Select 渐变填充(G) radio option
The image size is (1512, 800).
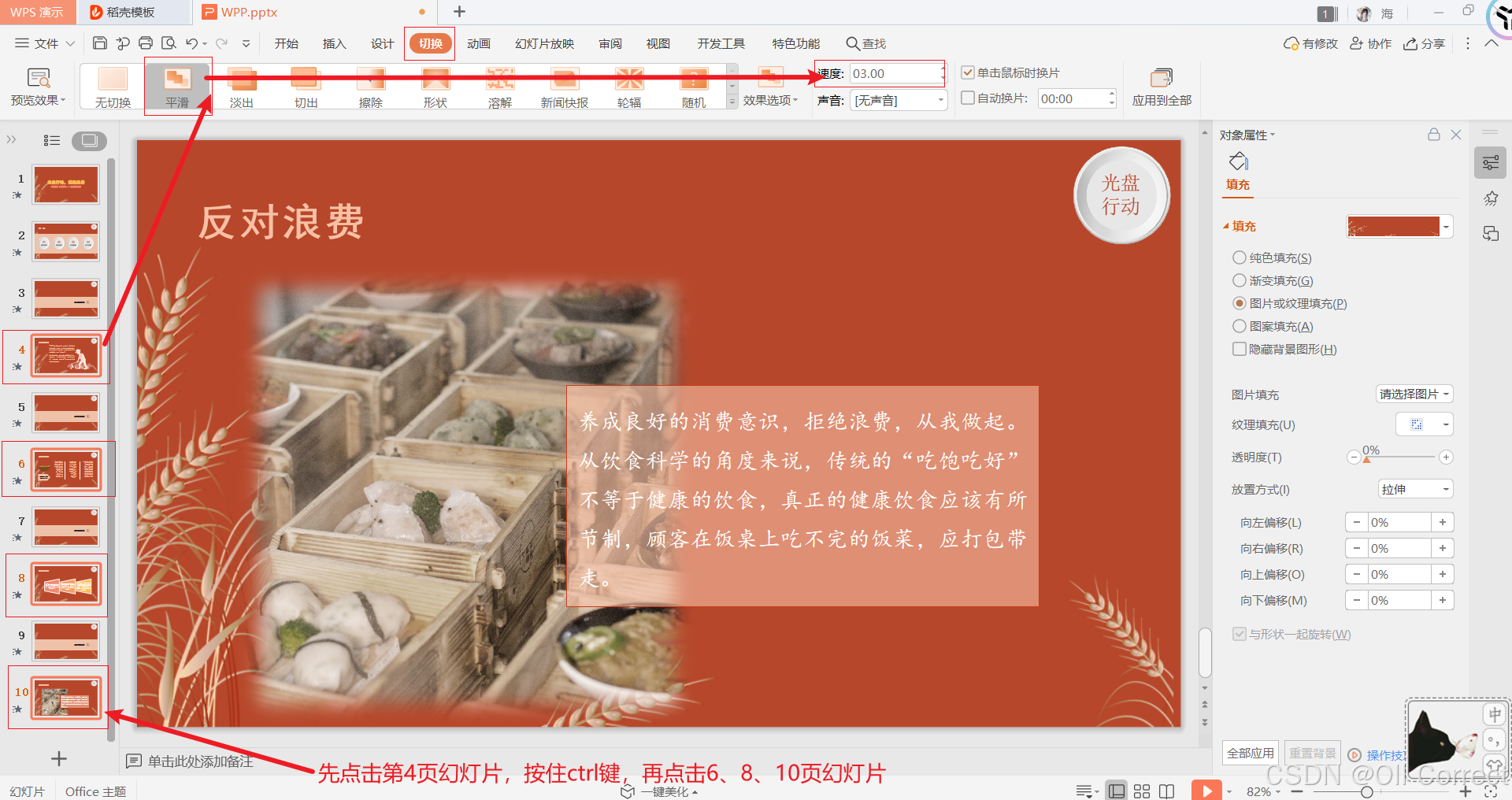click(x=1239, y=280)
